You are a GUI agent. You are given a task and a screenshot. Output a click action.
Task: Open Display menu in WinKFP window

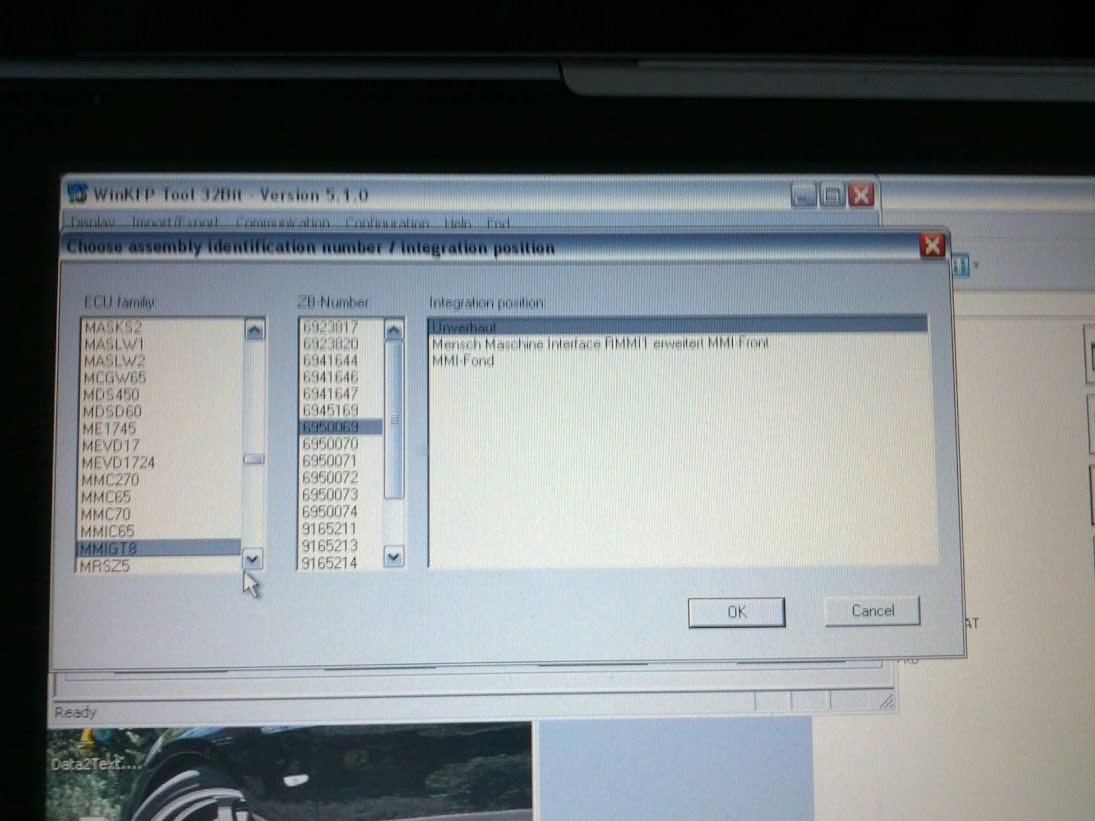tap(92, 222)
